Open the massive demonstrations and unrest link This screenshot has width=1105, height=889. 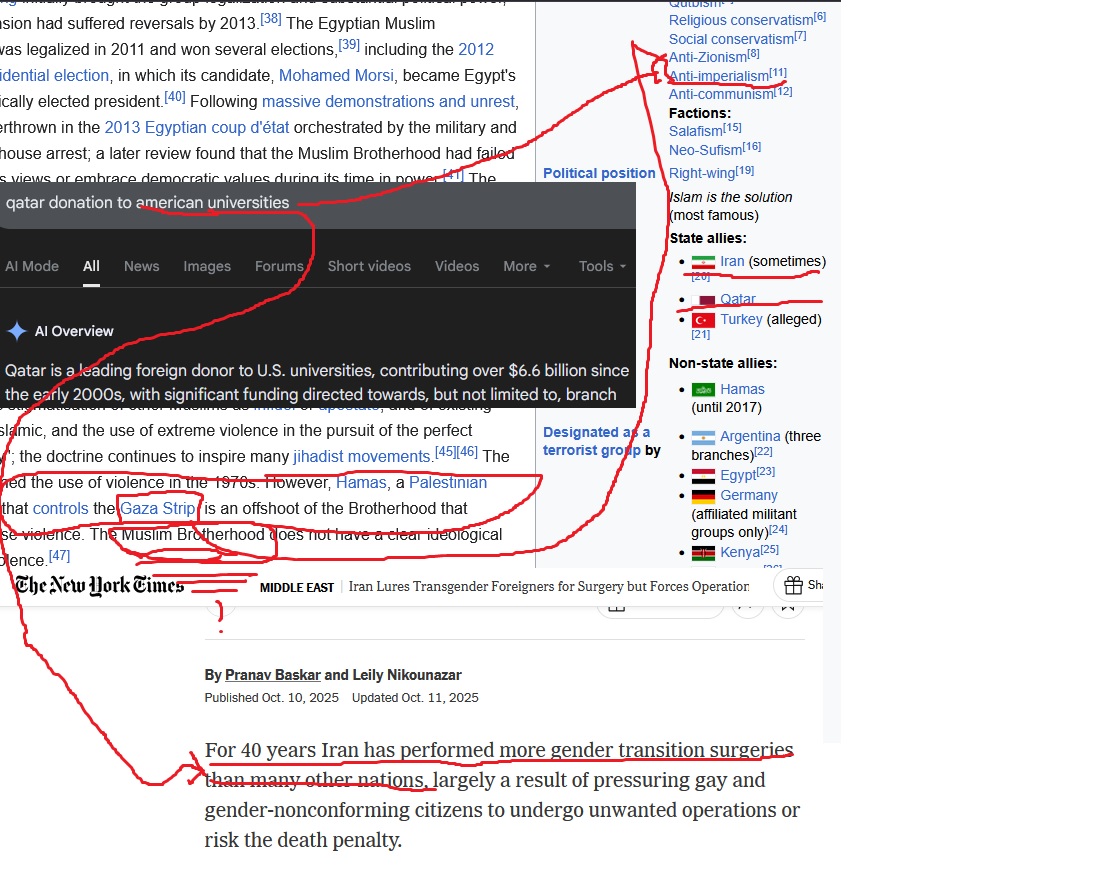pos(388,102)
